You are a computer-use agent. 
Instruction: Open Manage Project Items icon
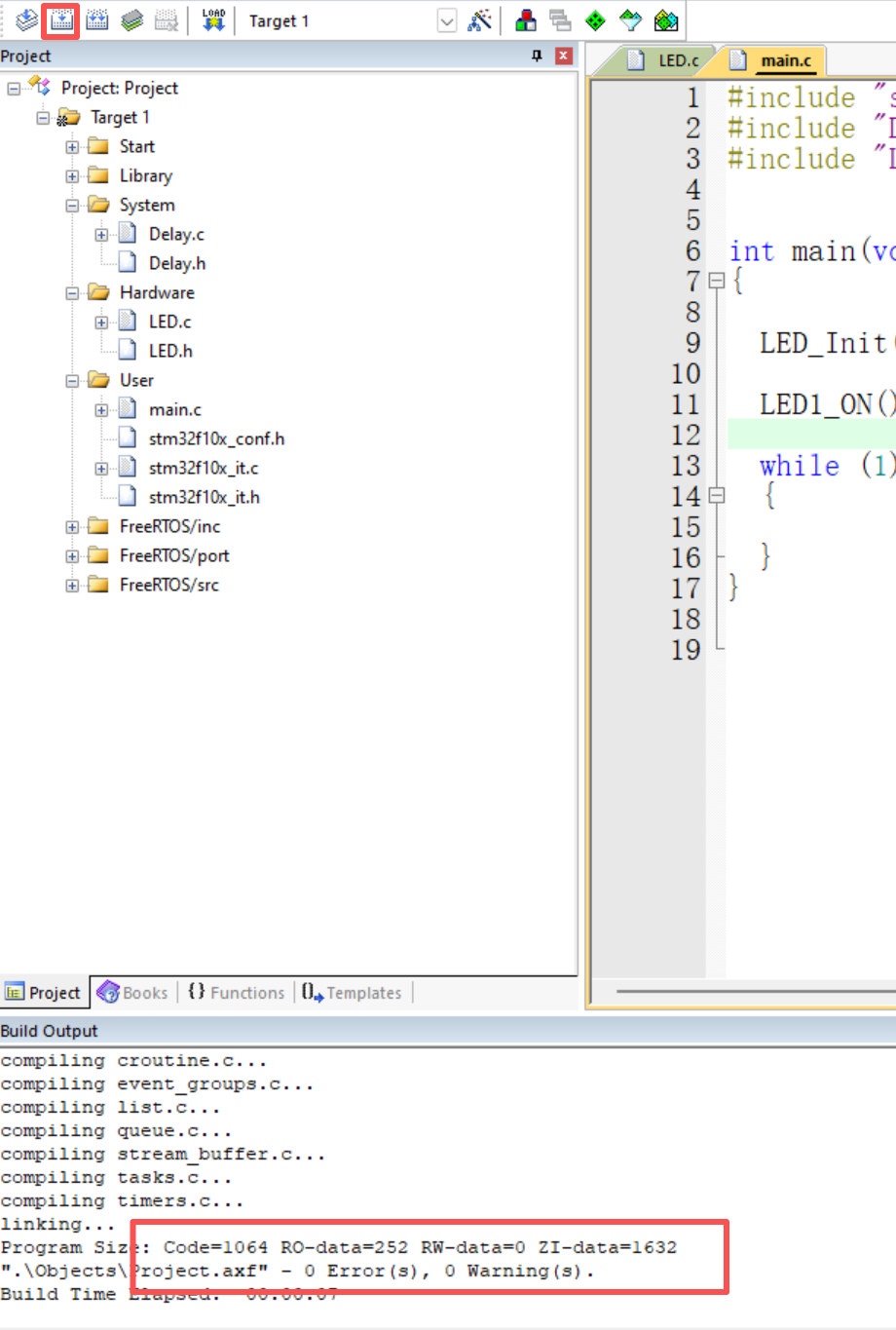pyautogui.click(x=526, y=20)
